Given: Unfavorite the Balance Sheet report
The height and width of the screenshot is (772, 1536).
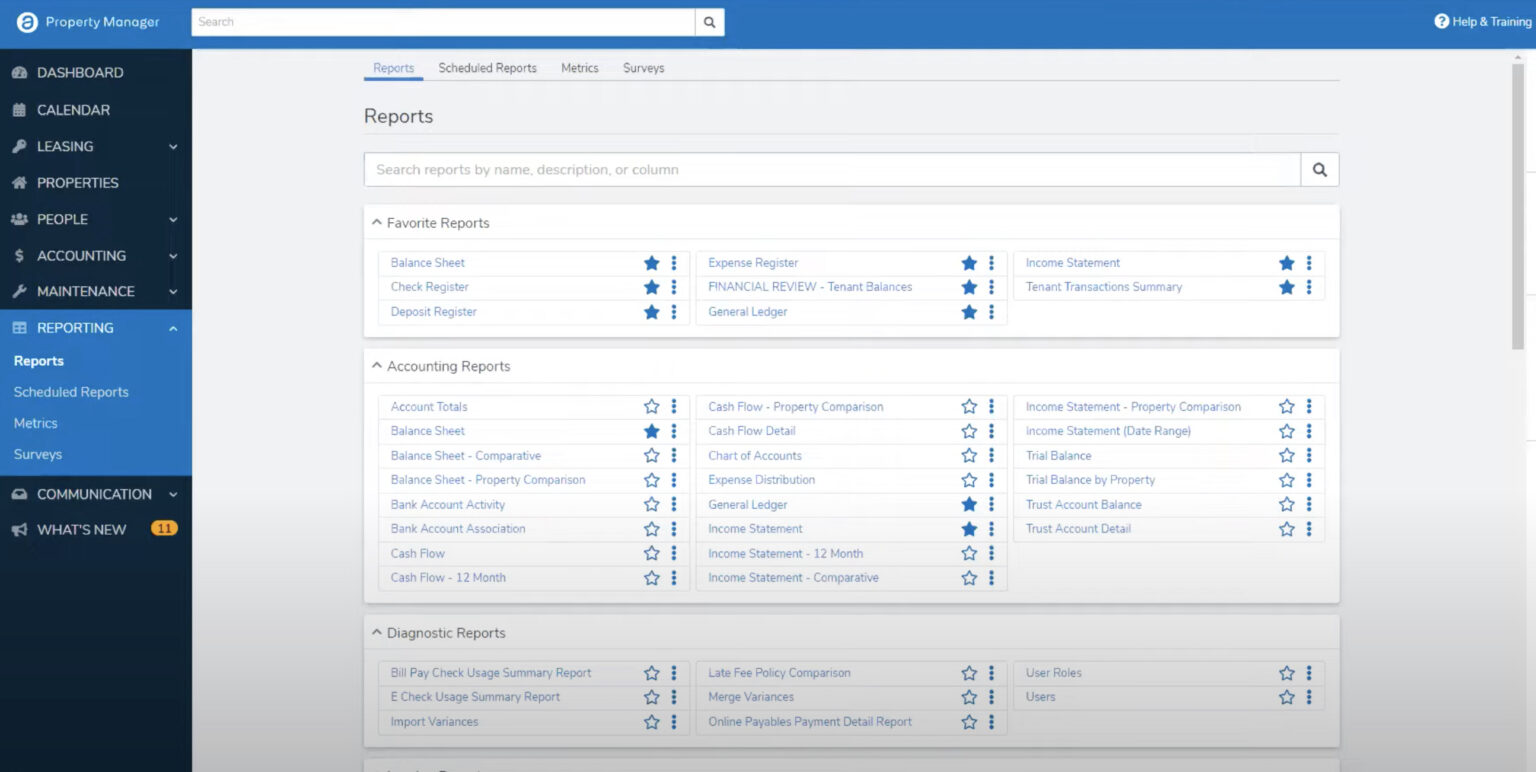Looking at the screenshot, I should tap(651, 262).
